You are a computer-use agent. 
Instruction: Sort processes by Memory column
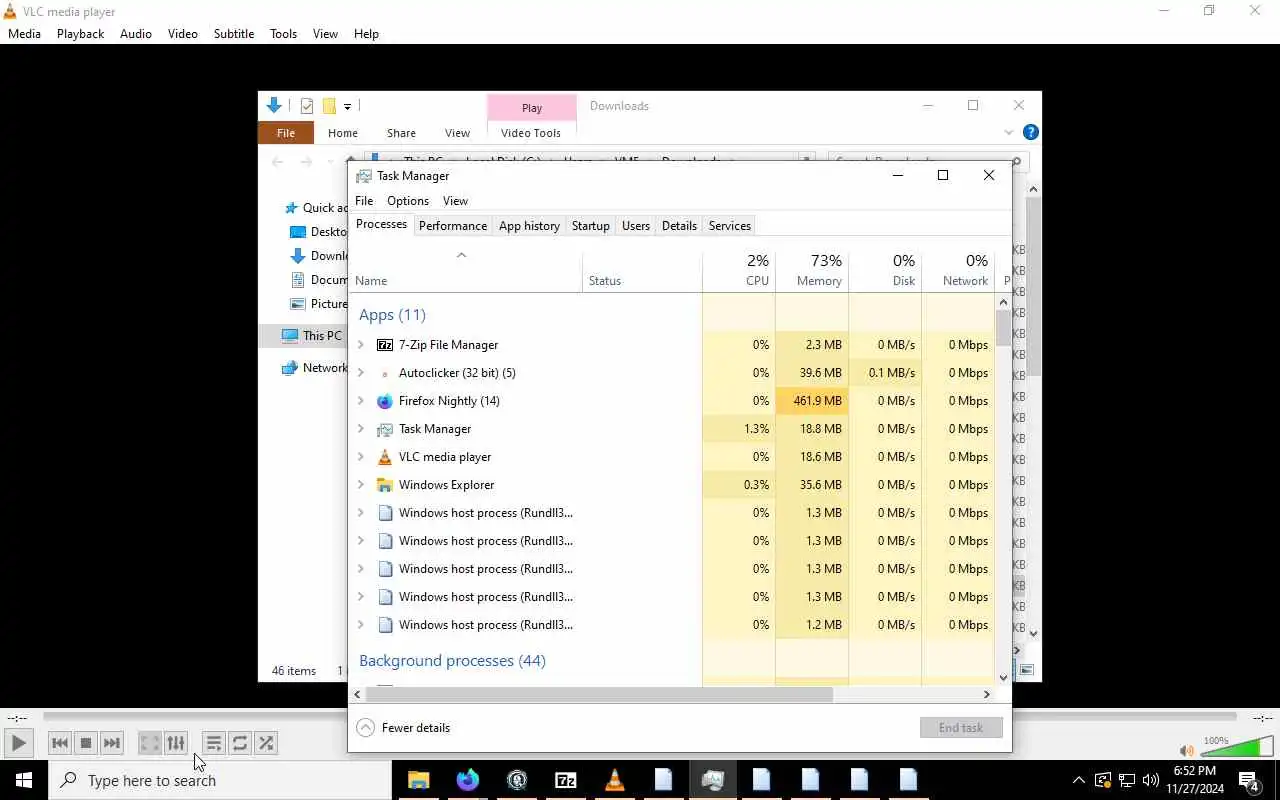(812, 270)
